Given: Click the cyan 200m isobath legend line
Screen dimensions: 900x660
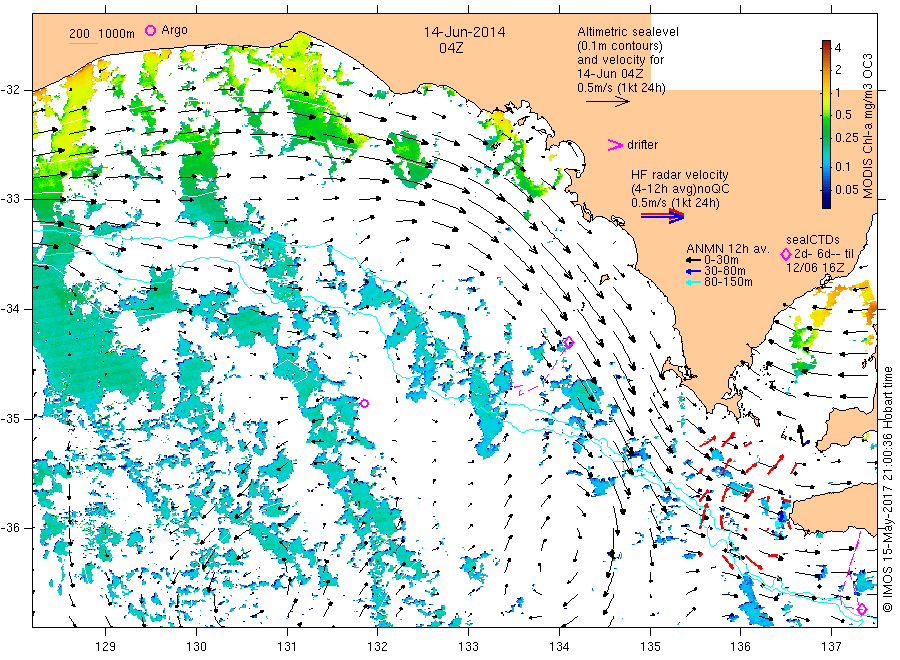Looking at the screenshot, I should [x=83, y=42].
